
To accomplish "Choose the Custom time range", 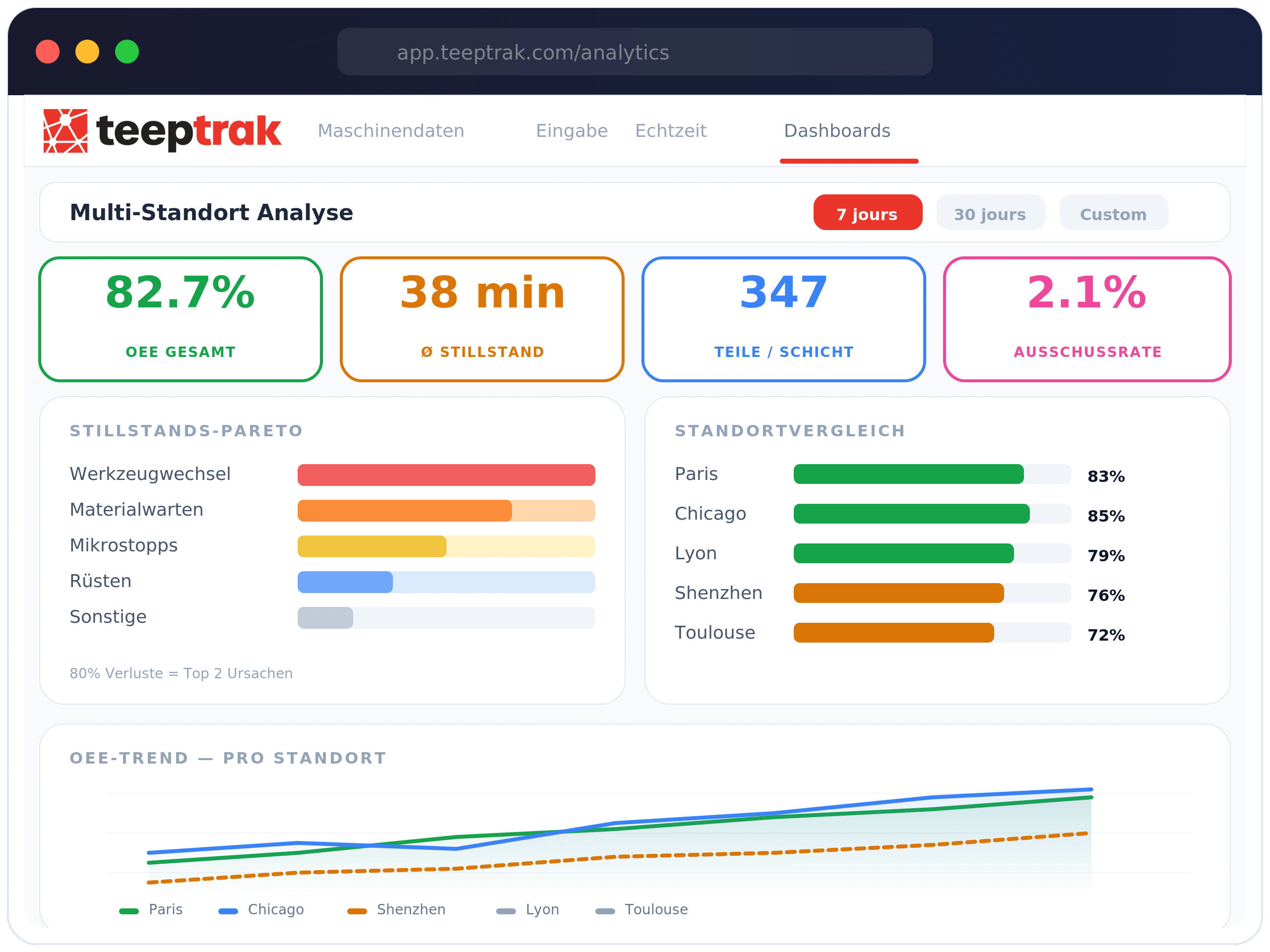I will (1113, 213).
